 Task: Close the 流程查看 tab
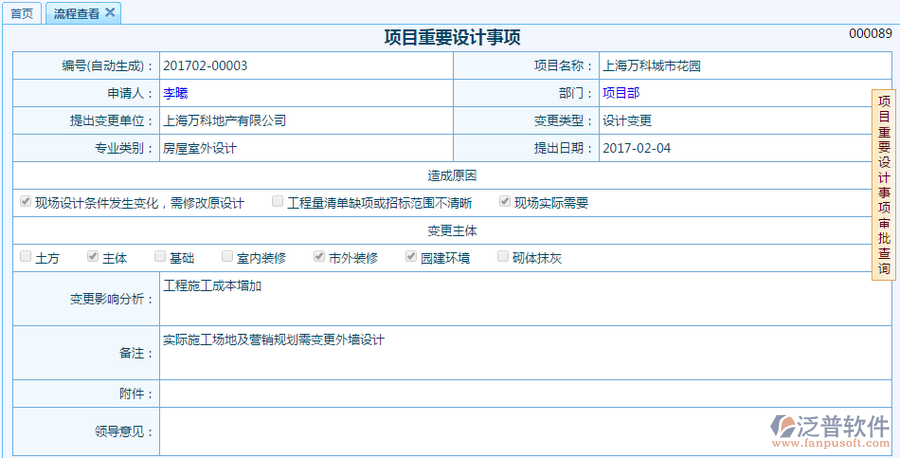110,12
